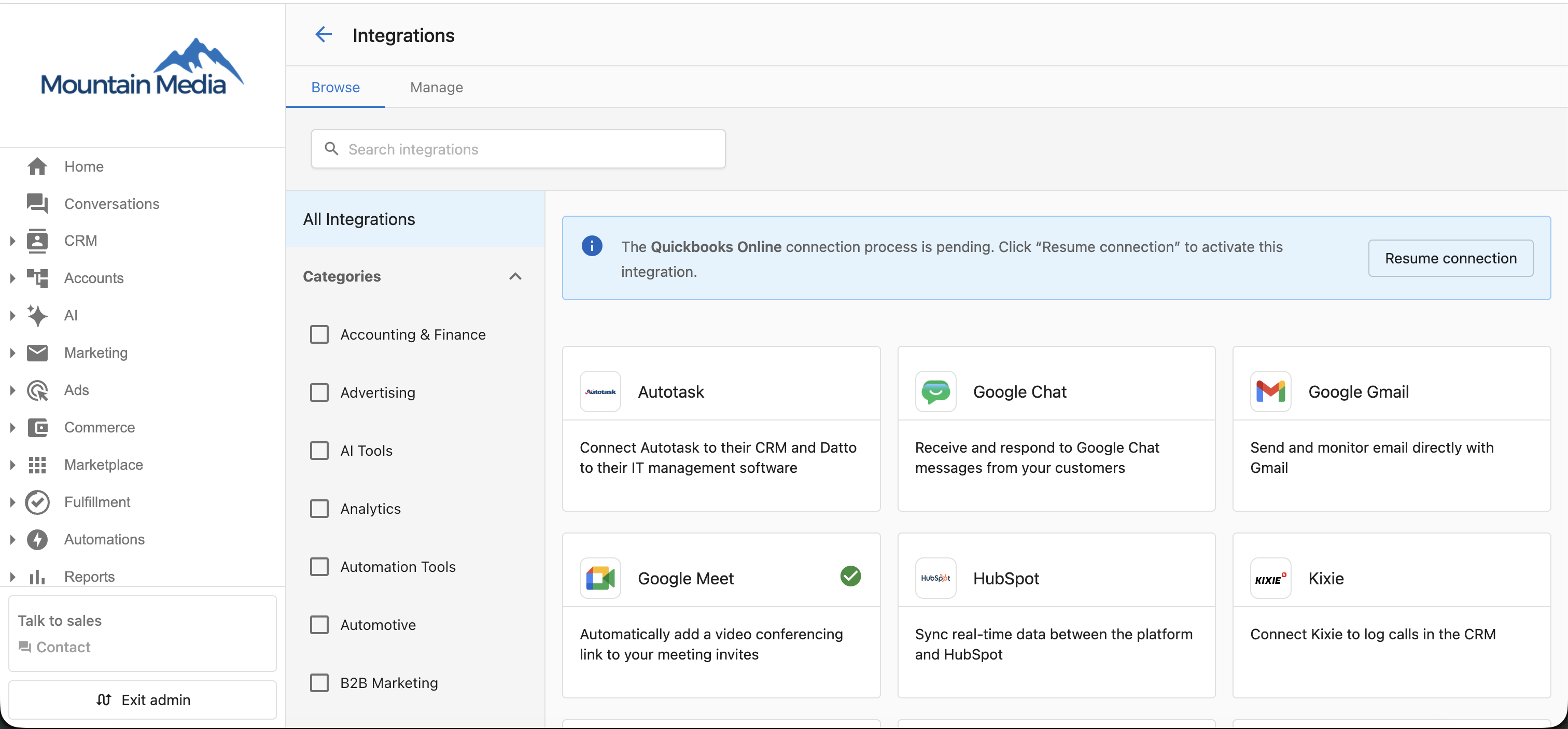Click the magnifier icon in search box
This screenshot has height=729, width=1568.
tap(331, 148)
